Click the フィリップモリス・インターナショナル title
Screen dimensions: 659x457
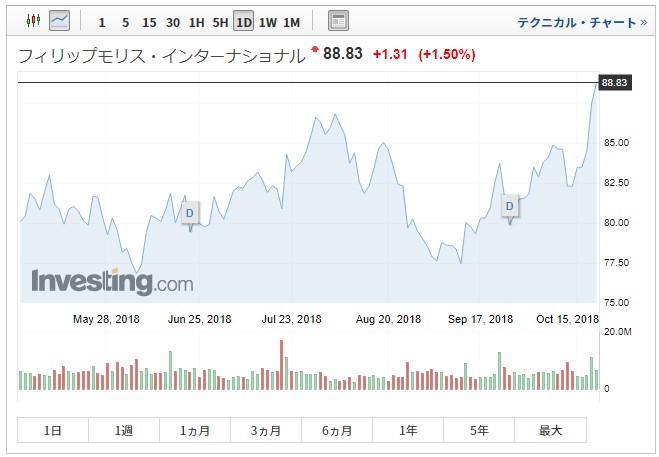pyautogui.click(x=162, y=55)
